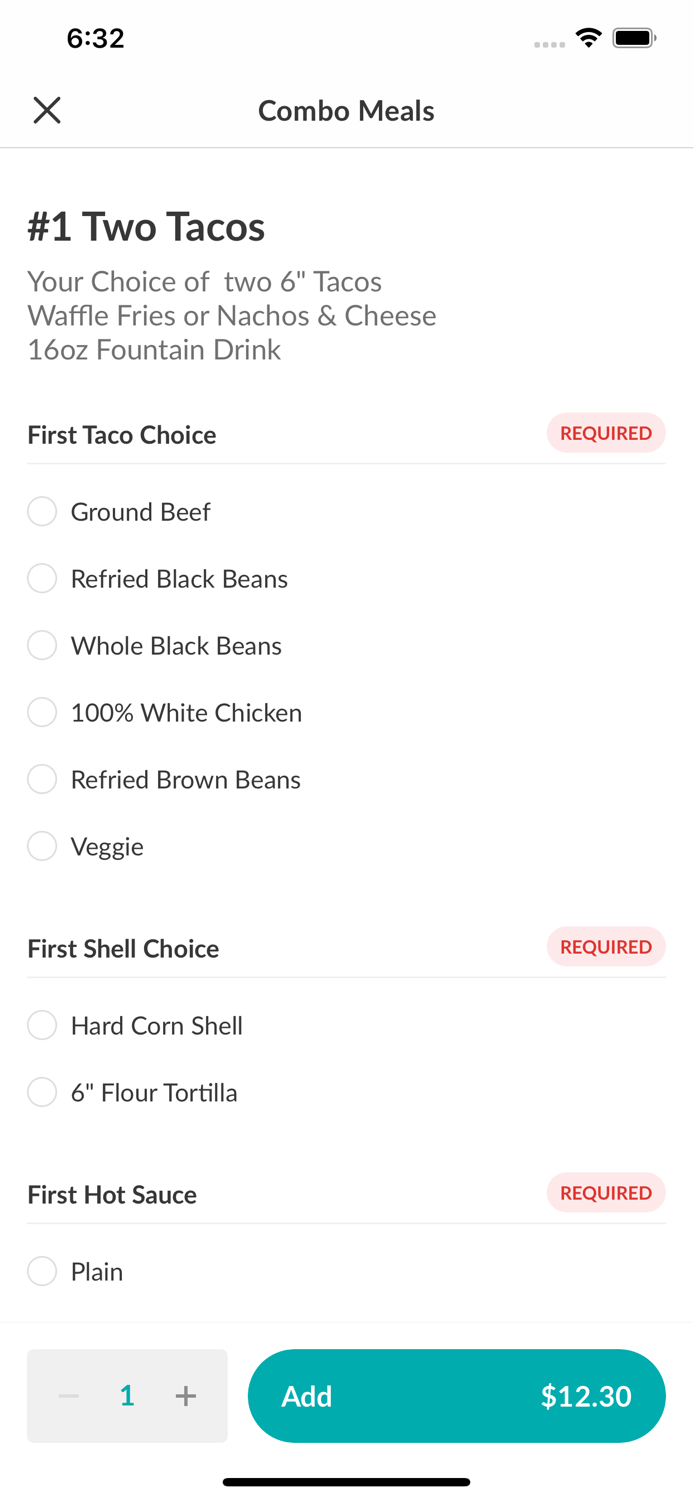693x1500 pixels.
Task: Choose Refried Brown Beans filling
Action: (42, 780)
